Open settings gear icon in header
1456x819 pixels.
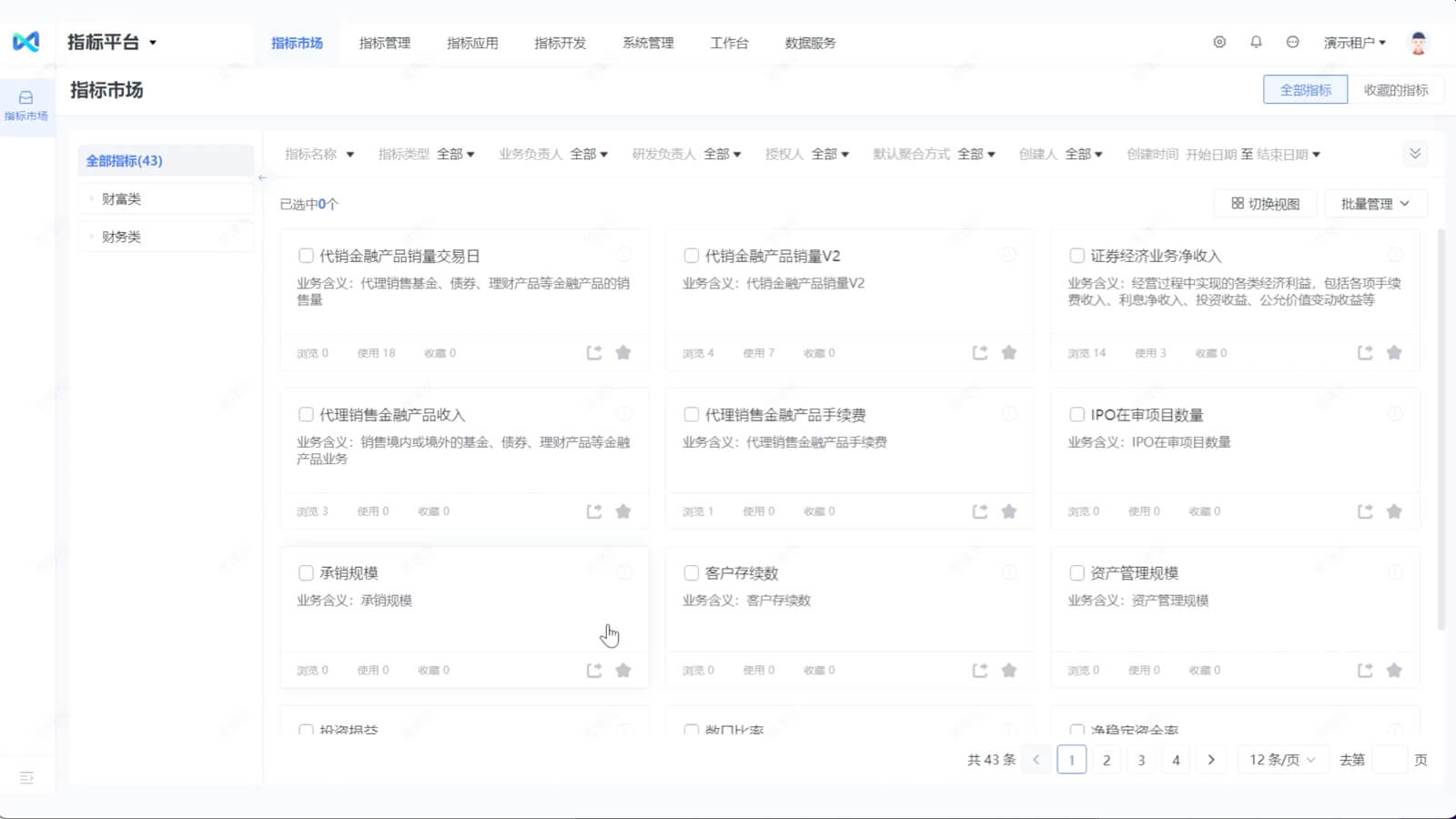click(1219, 42)
